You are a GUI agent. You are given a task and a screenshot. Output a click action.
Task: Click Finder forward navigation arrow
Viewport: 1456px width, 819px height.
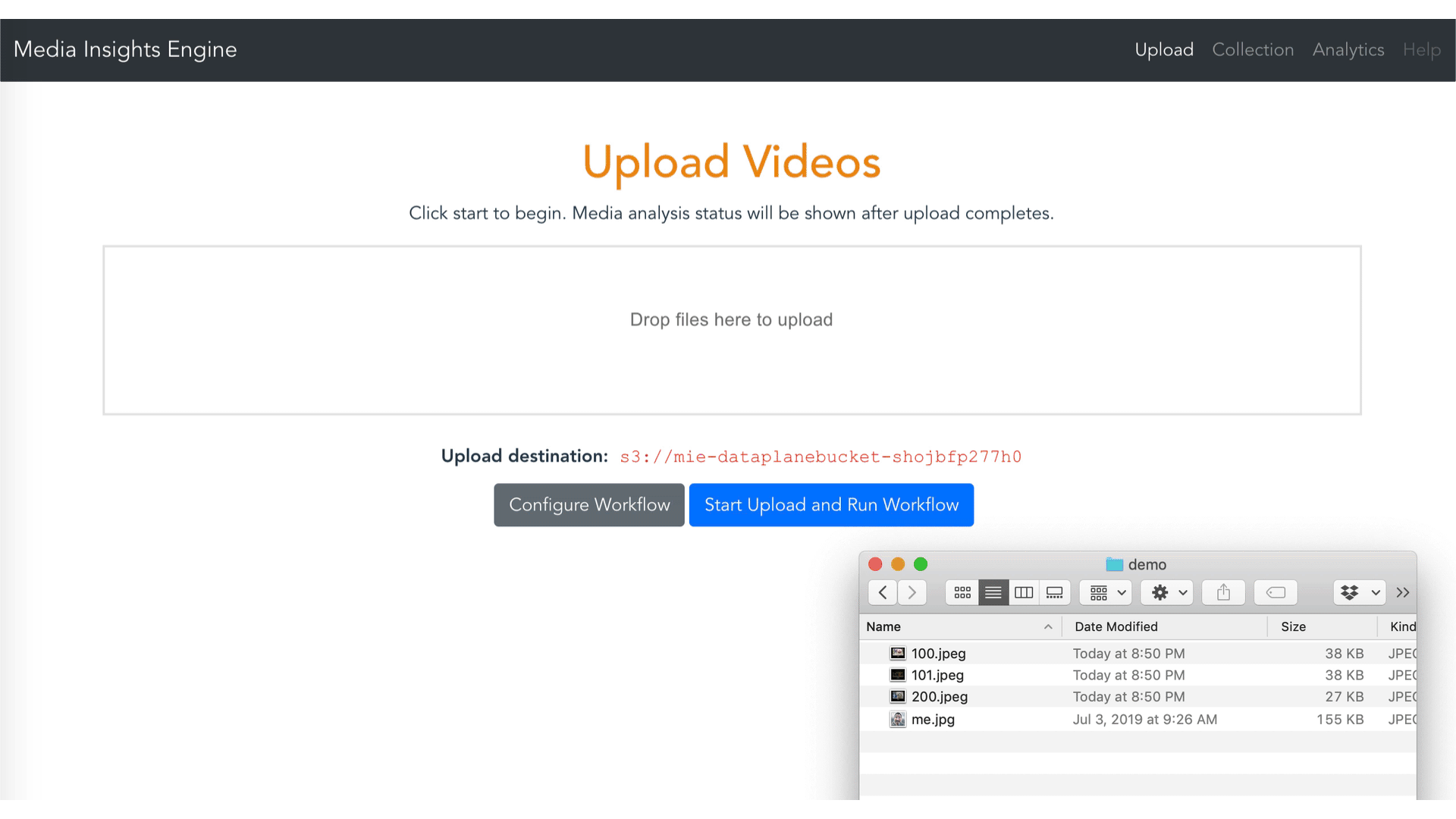point(912,592)
